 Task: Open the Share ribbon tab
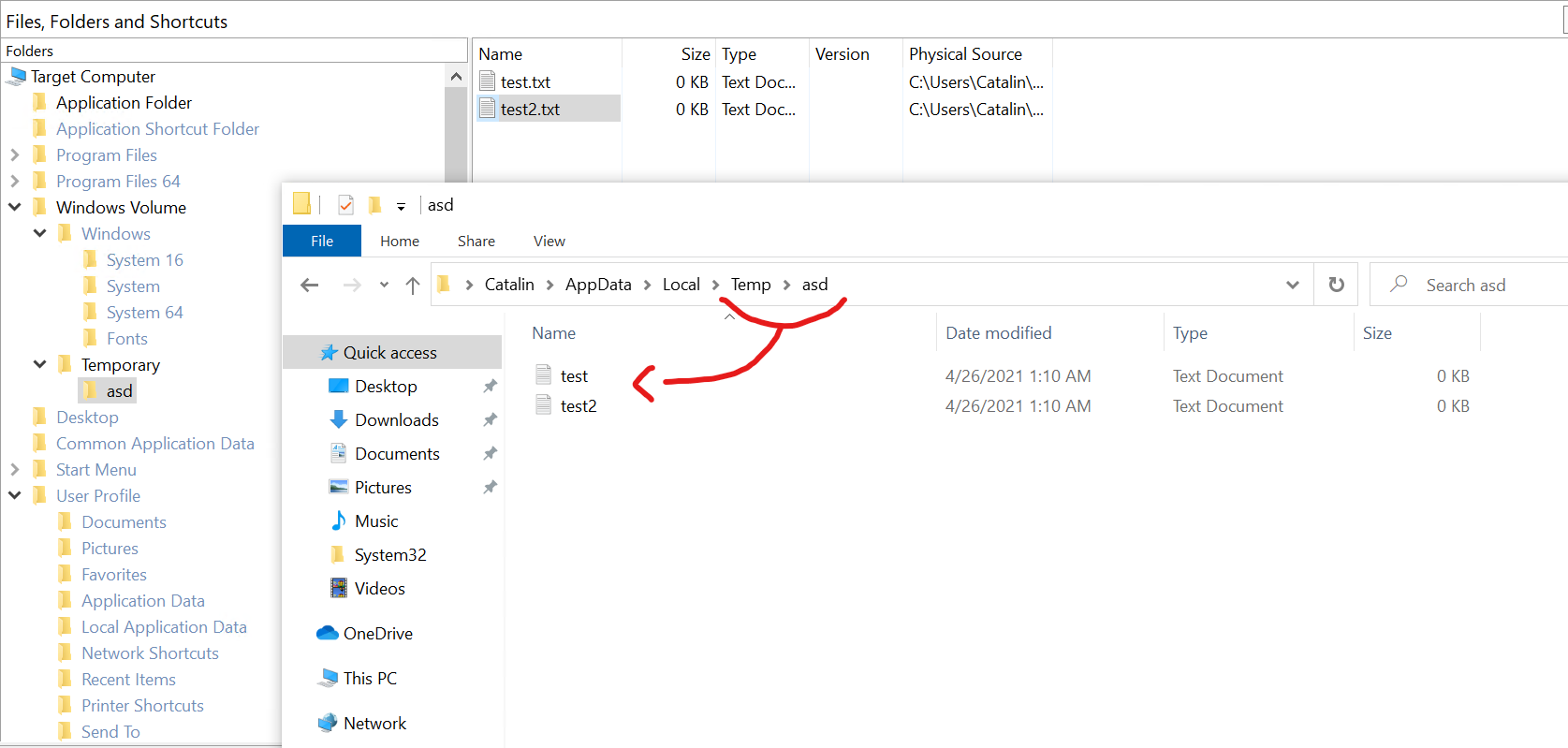click(x=476, y=241)
